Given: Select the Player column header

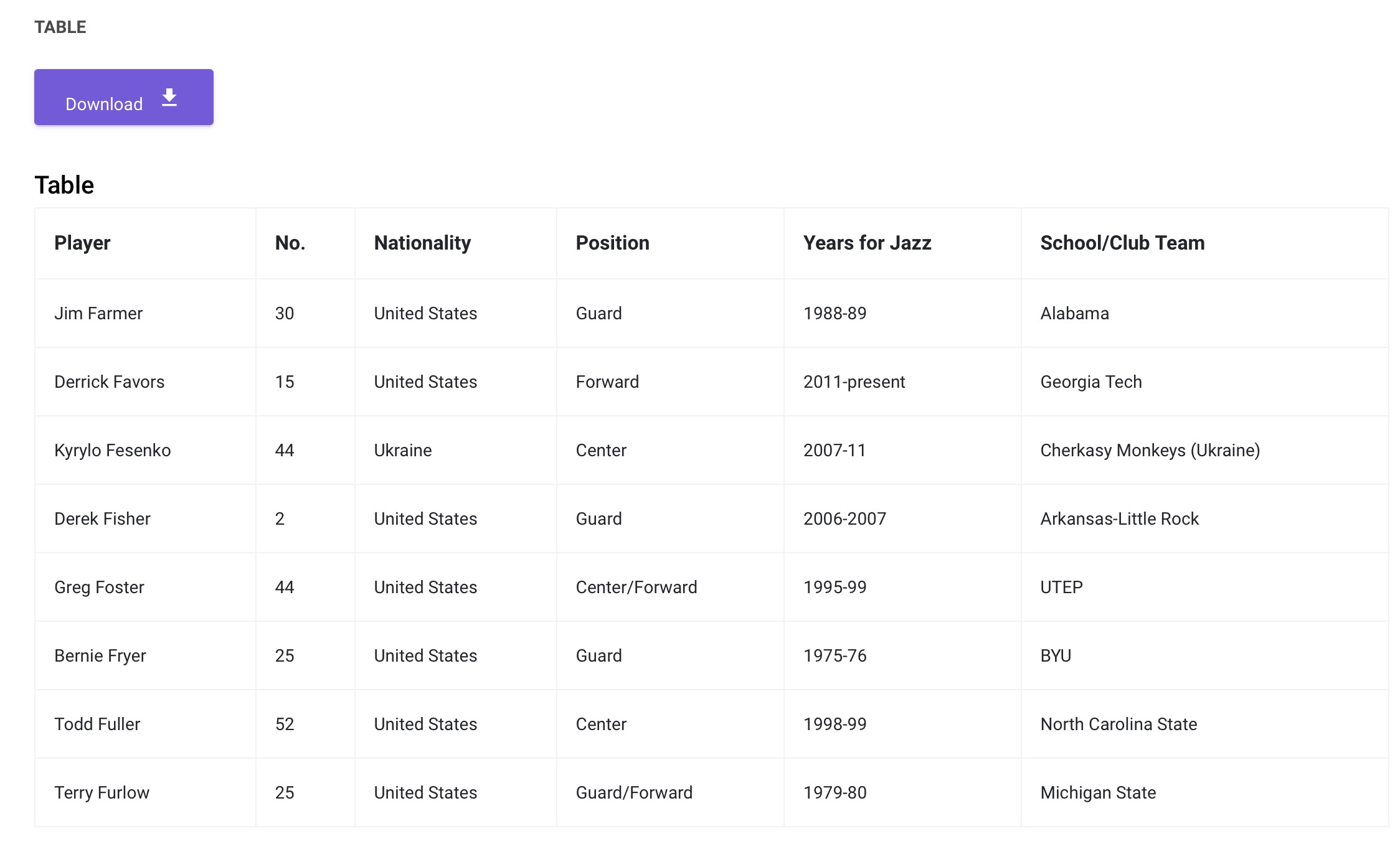Looking at the screenshot, I should tap(145, 243).
